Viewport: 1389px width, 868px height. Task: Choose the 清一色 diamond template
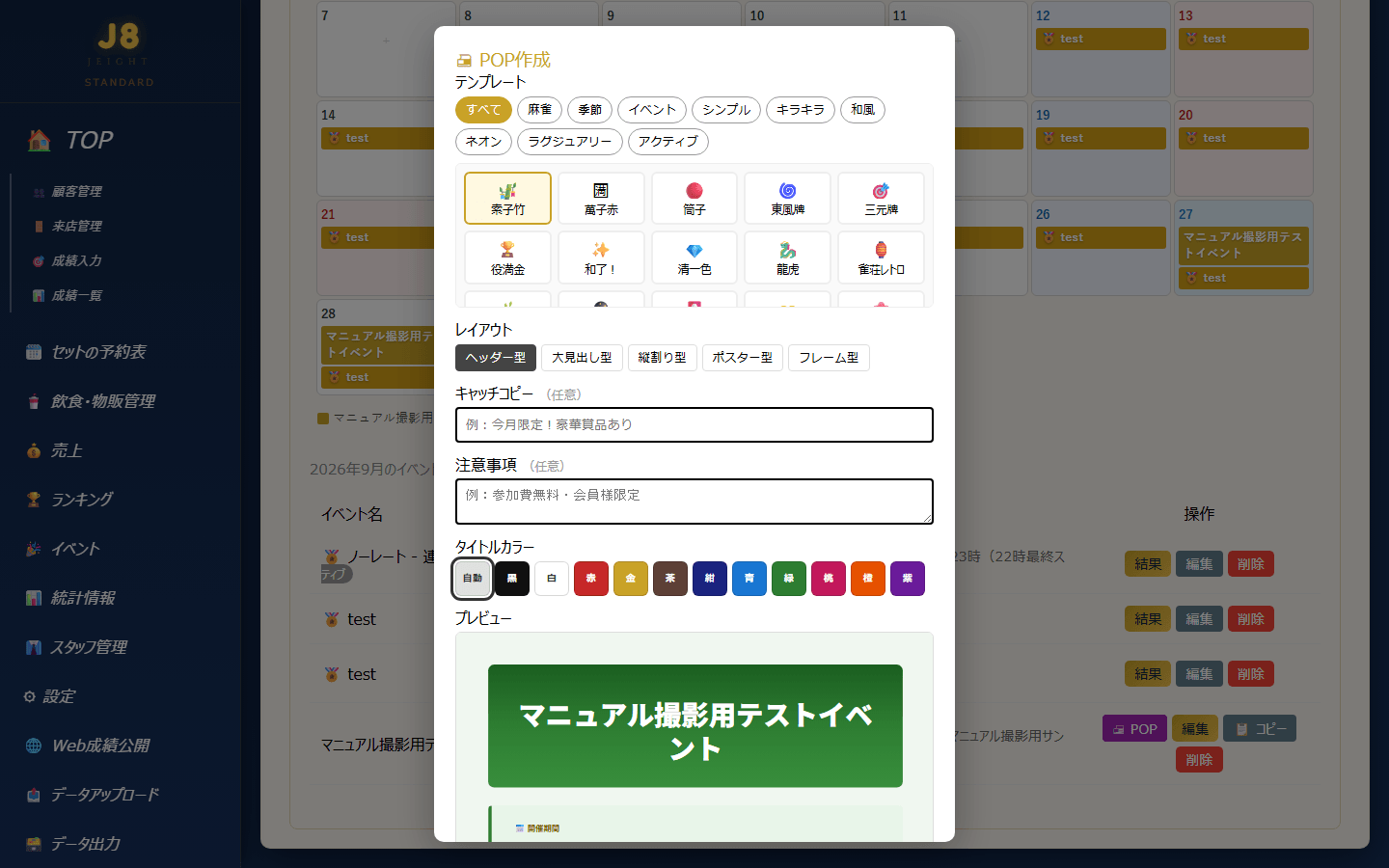694,258
